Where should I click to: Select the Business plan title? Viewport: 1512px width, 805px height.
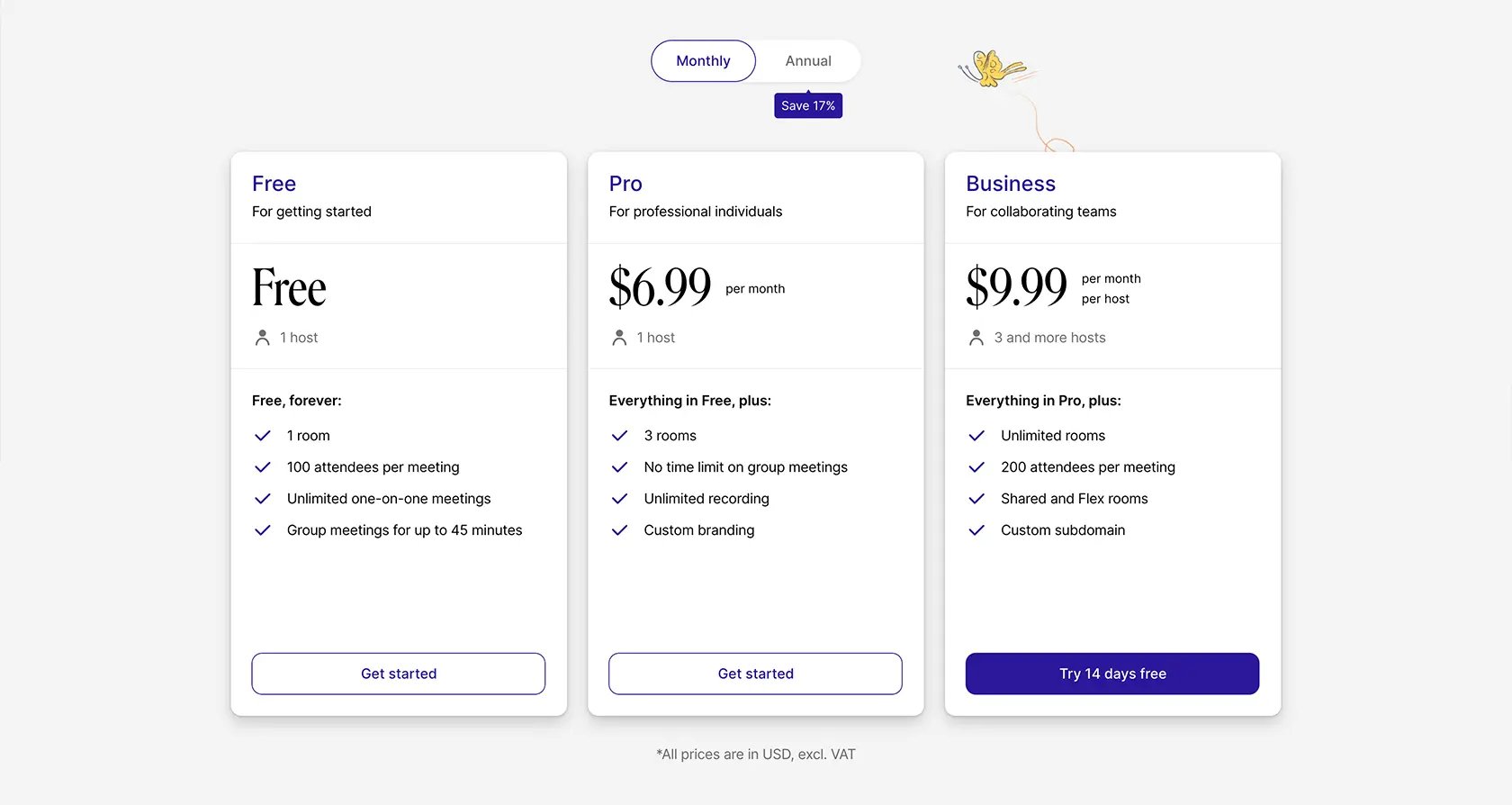pyautogui.click(x=1011, y=184)
